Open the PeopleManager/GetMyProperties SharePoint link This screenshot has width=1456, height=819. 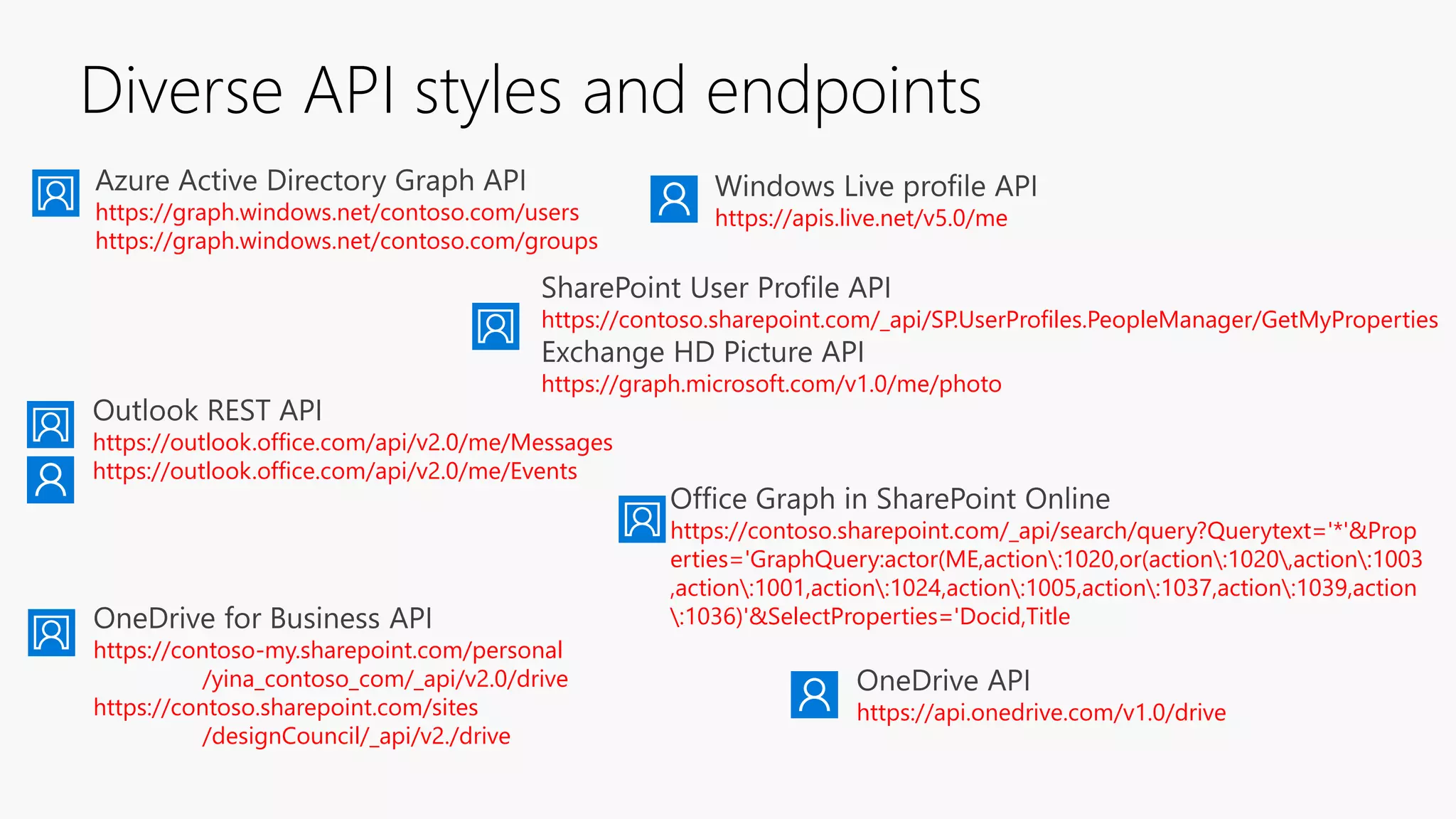pos(990,320)
